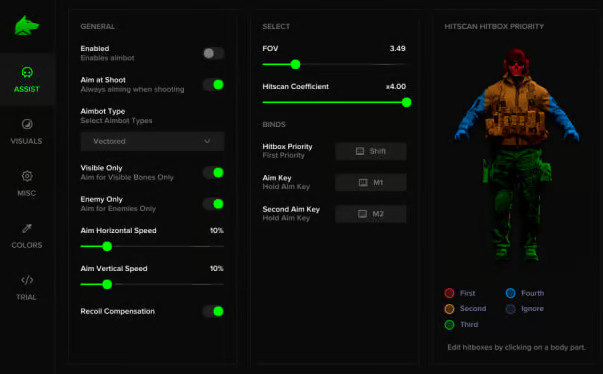603x374 pixels.
Task: Disable the Enemy Only toggle
Action: (213, 204)
